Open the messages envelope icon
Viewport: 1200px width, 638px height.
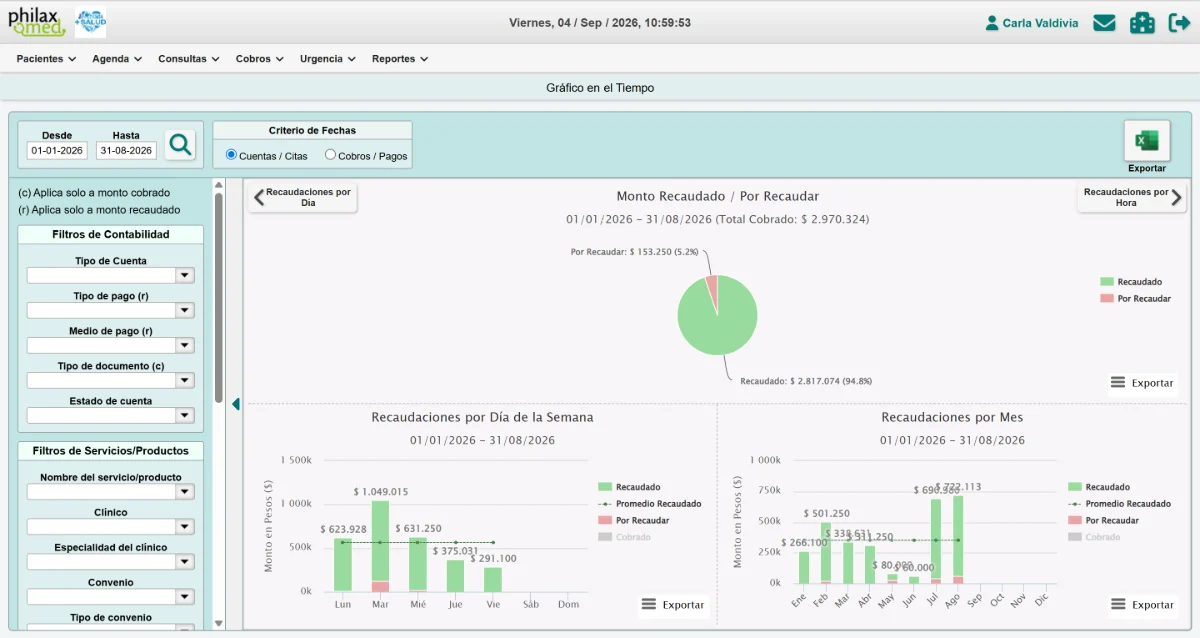(1104, 23)
